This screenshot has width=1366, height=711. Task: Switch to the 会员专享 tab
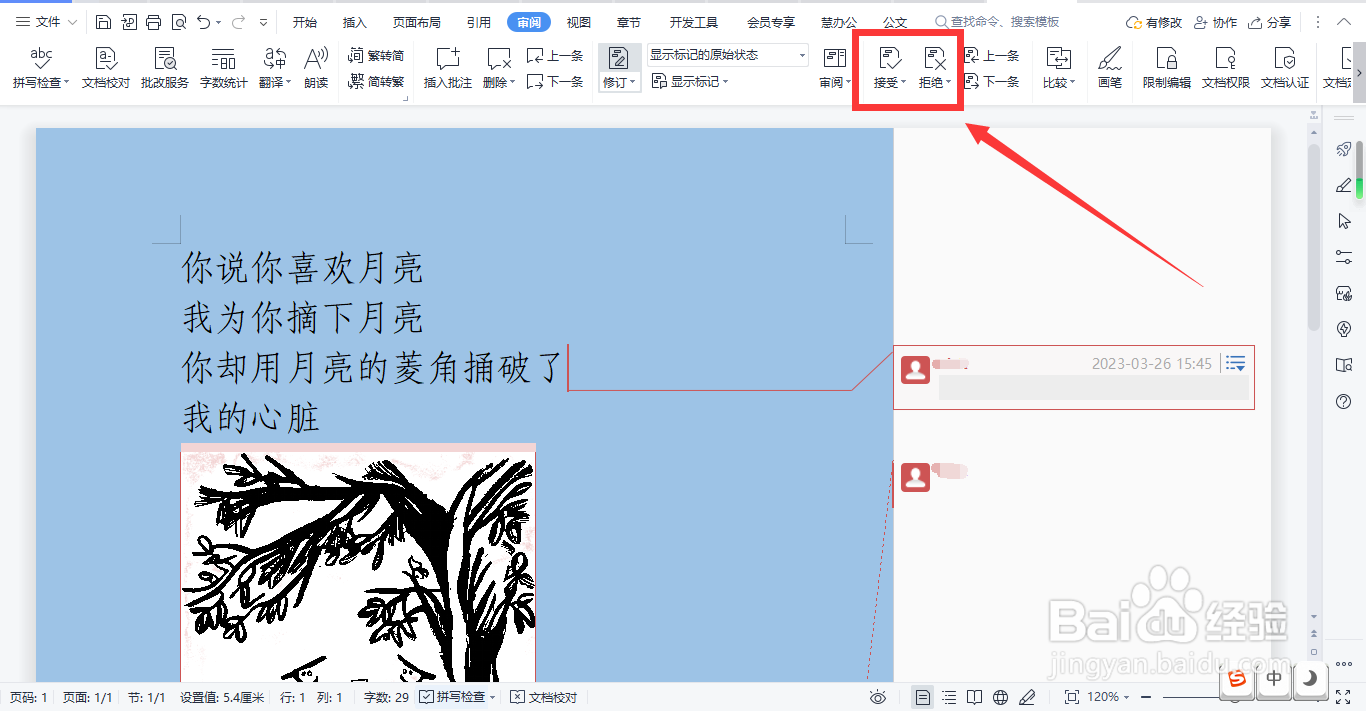pos(771,22)
